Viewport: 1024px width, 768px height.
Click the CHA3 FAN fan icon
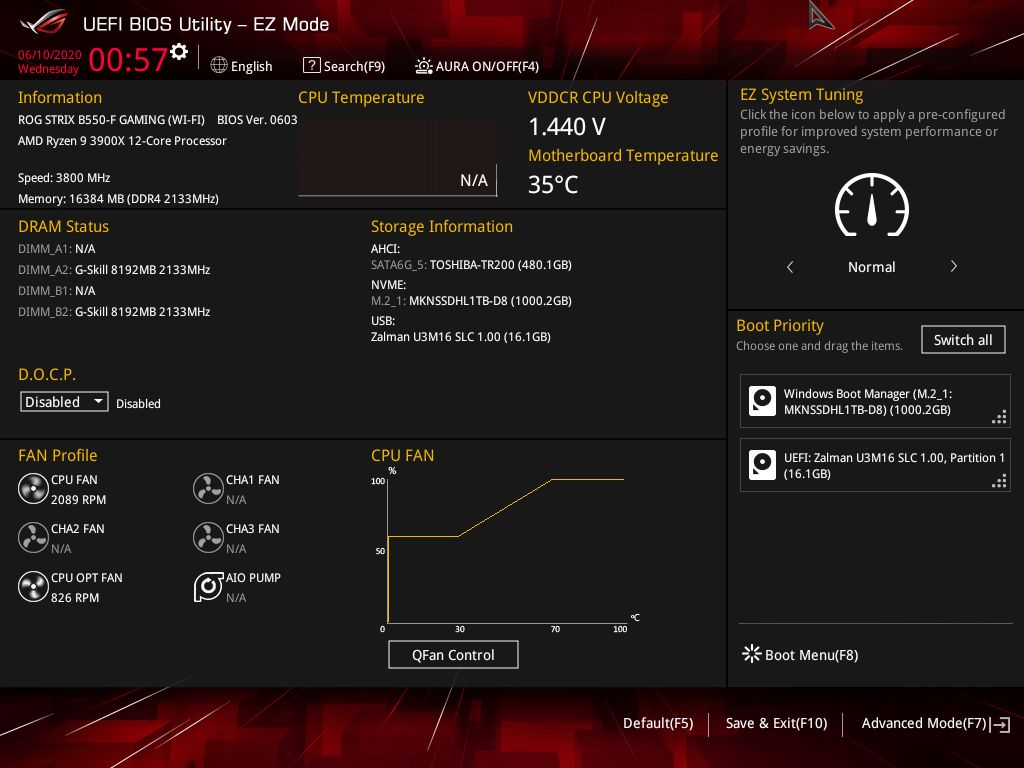208,537
